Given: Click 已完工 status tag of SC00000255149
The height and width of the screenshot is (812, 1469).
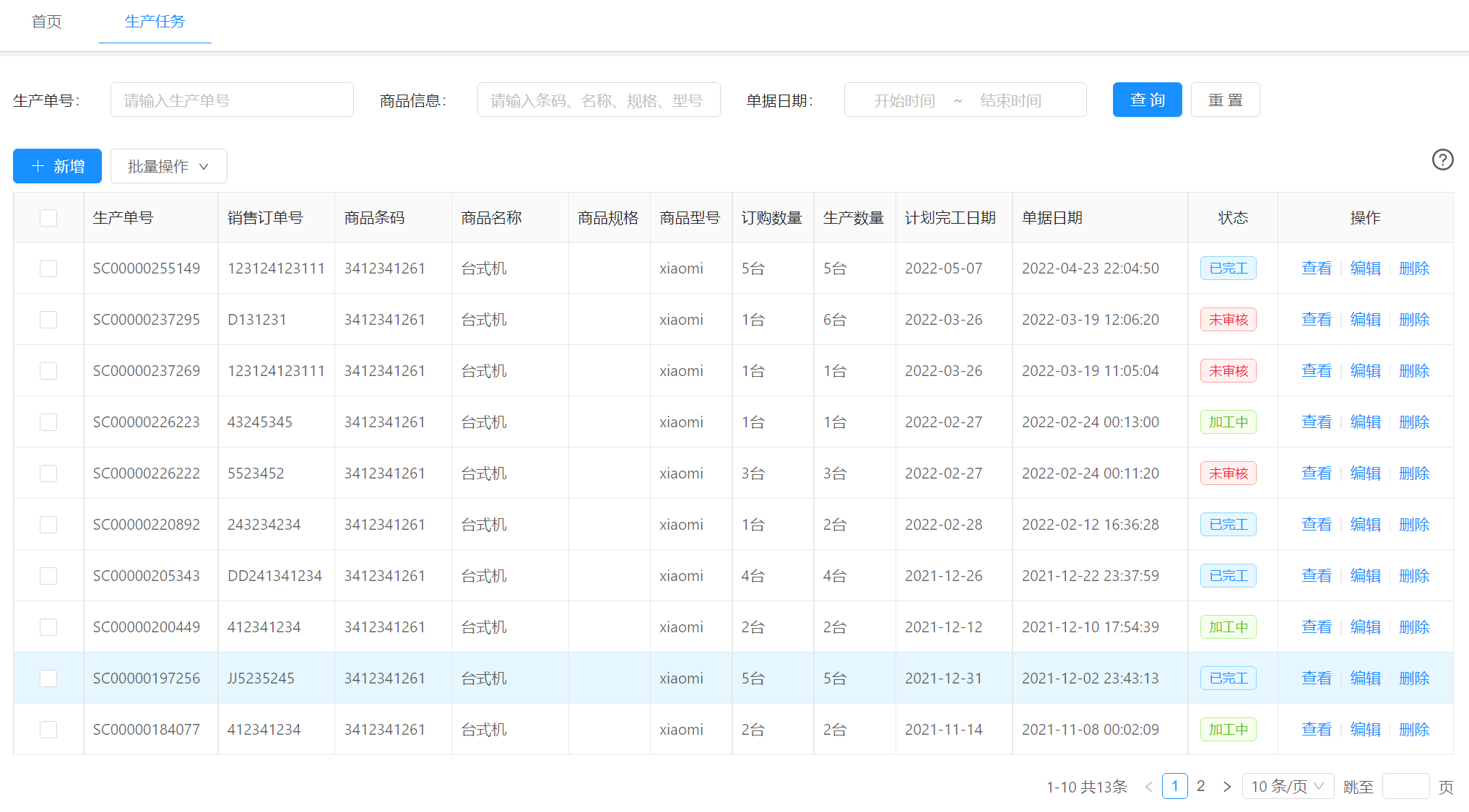Looking at the screenshot, I should click(1228, 269).
